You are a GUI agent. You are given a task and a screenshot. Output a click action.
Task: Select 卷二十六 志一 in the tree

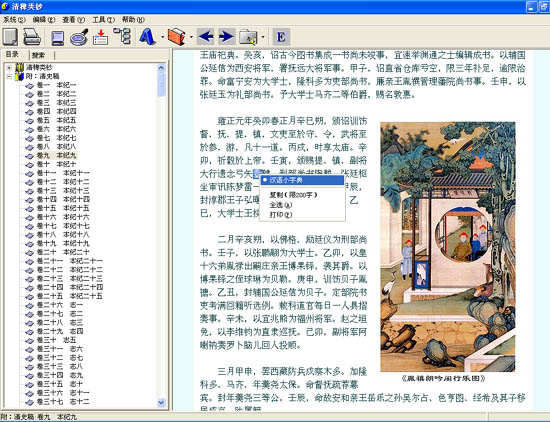tap(60, 305)
